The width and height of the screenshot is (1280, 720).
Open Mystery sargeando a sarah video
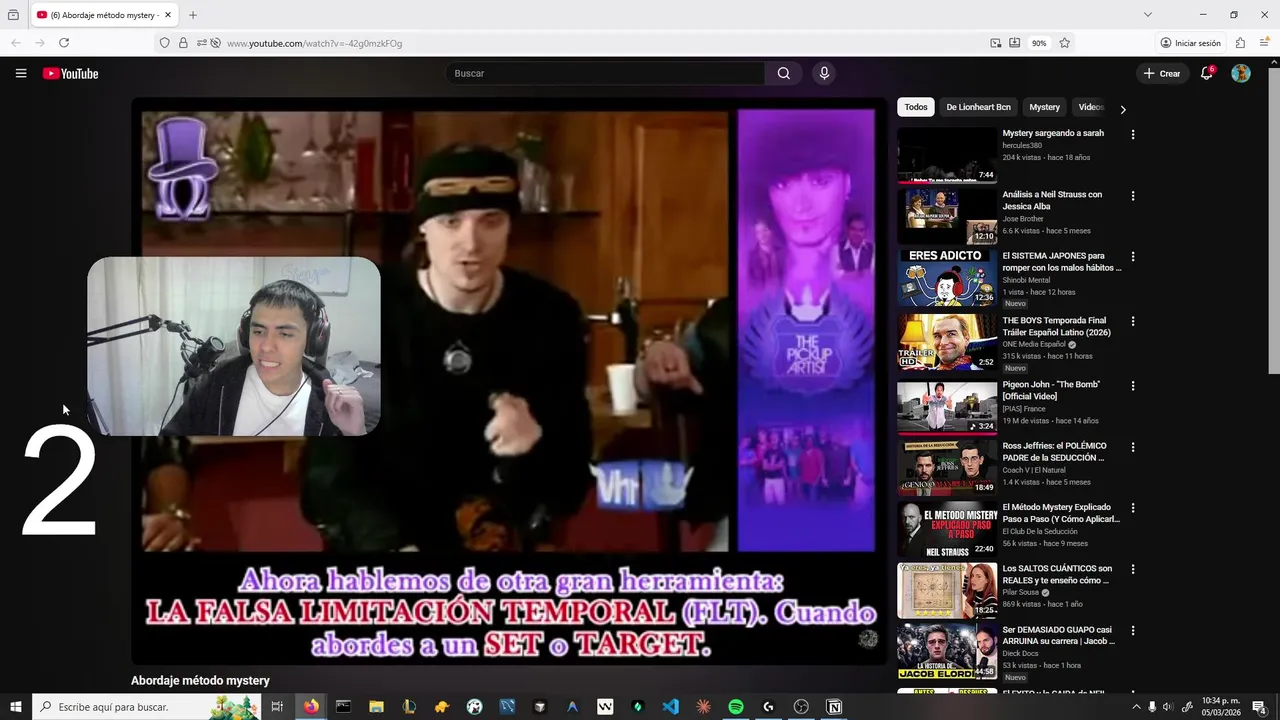coord(1053,133)
